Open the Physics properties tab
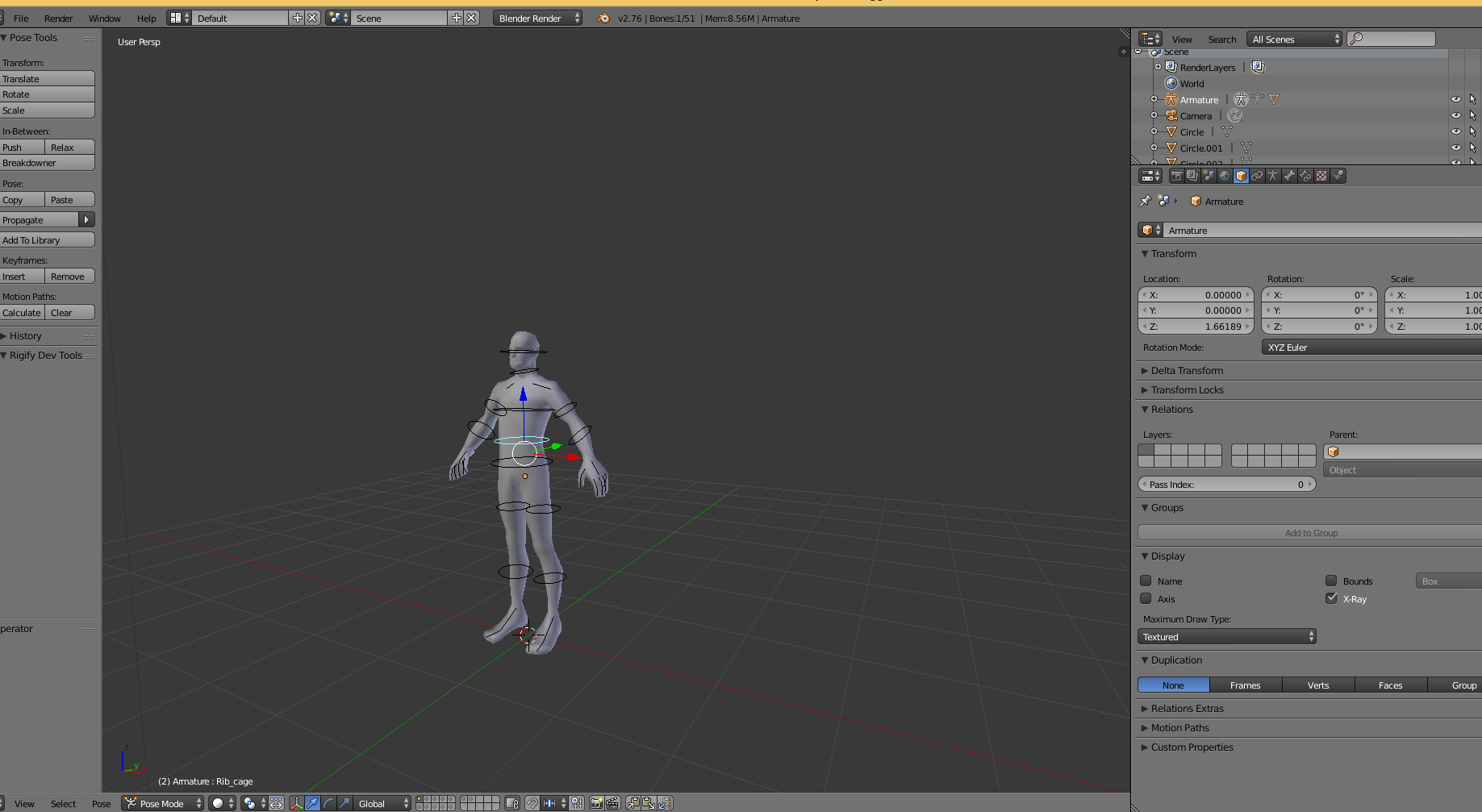1482x812 pixels. pos(1338,176)
